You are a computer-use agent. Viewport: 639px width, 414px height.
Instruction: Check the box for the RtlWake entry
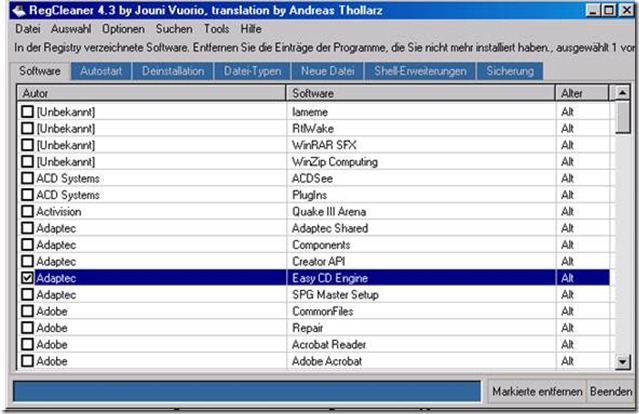click(27, 128)
